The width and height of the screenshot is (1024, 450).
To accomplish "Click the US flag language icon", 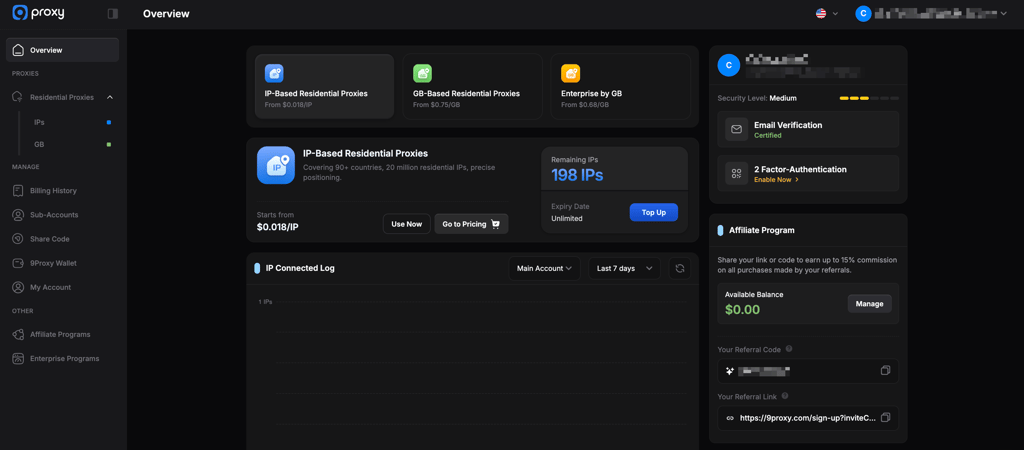I will pyautogui.click(x=821, y=13).
